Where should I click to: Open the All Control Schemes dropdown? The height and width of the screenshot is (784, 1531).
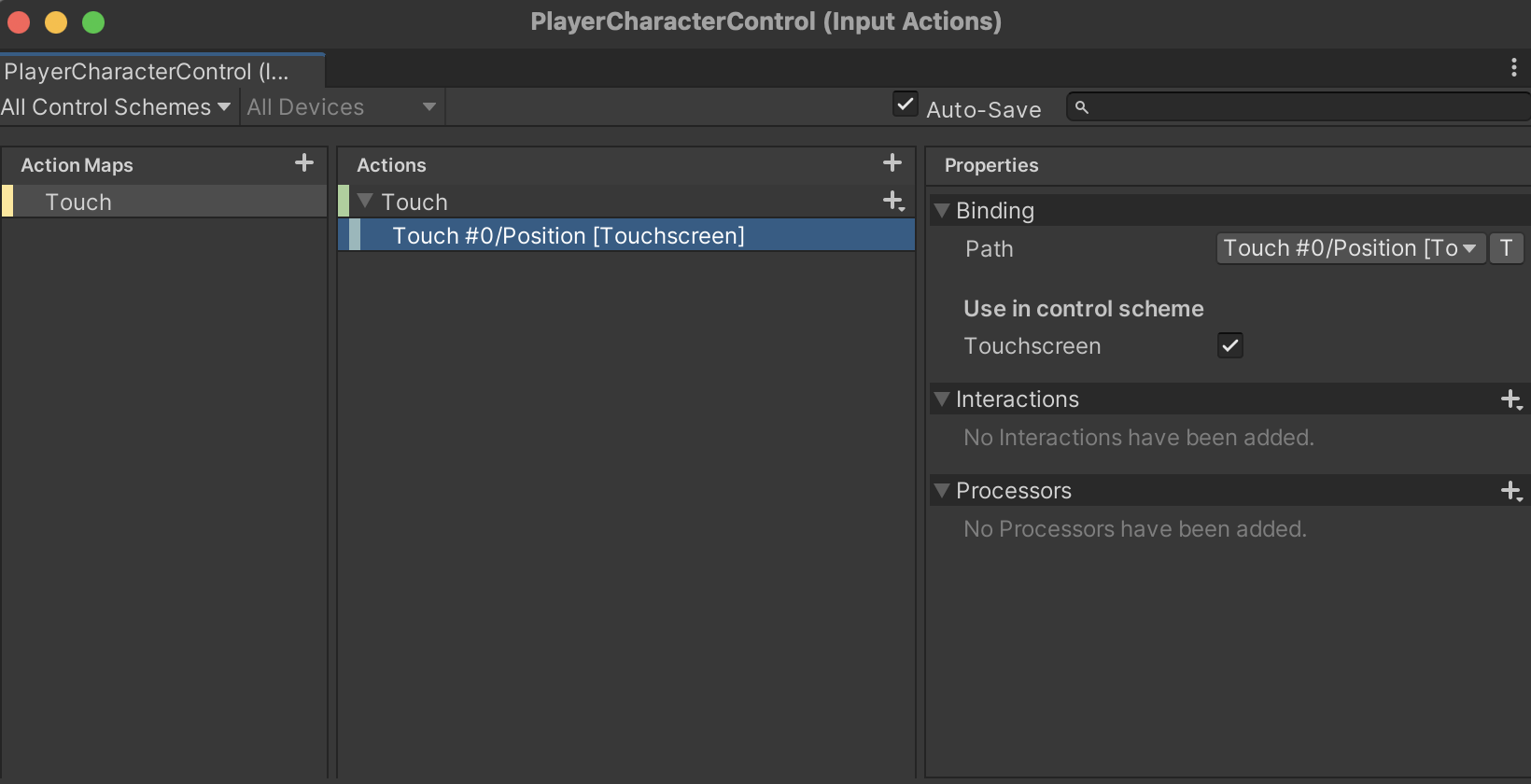click(x=116, y=107)
